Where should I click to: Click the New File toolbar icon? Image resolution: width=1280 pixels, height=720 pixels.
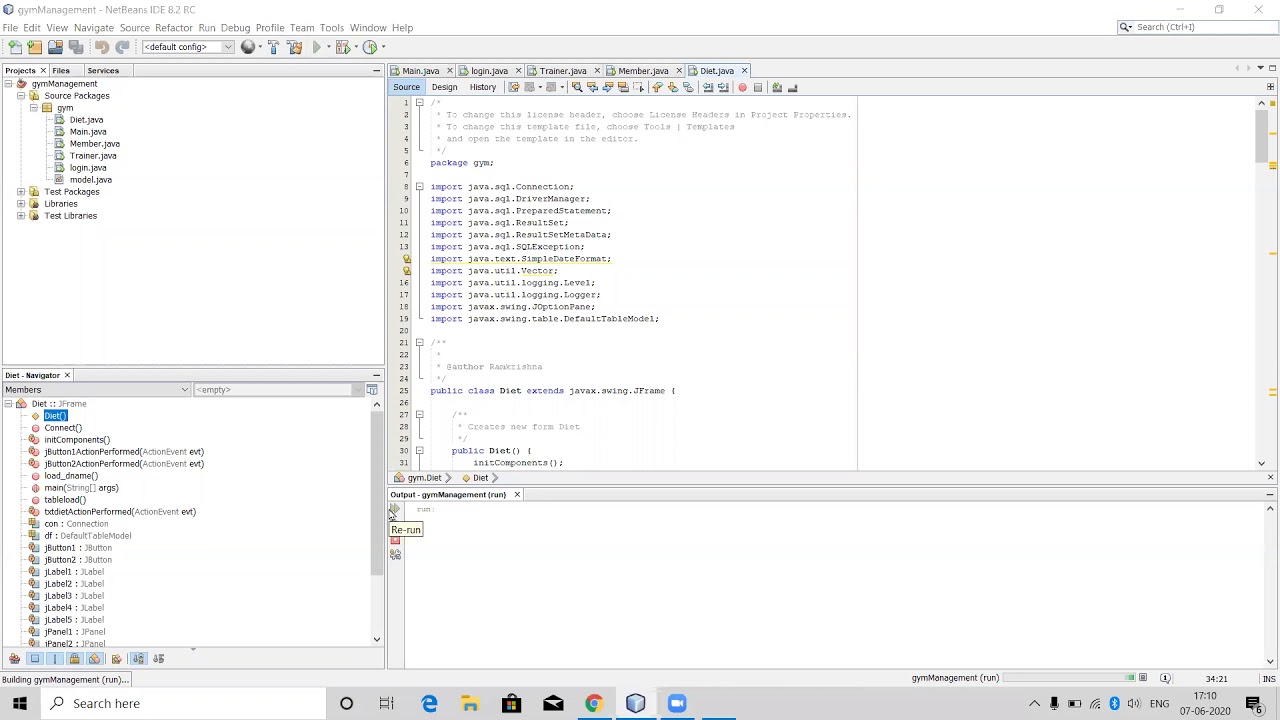coord(14,47)
